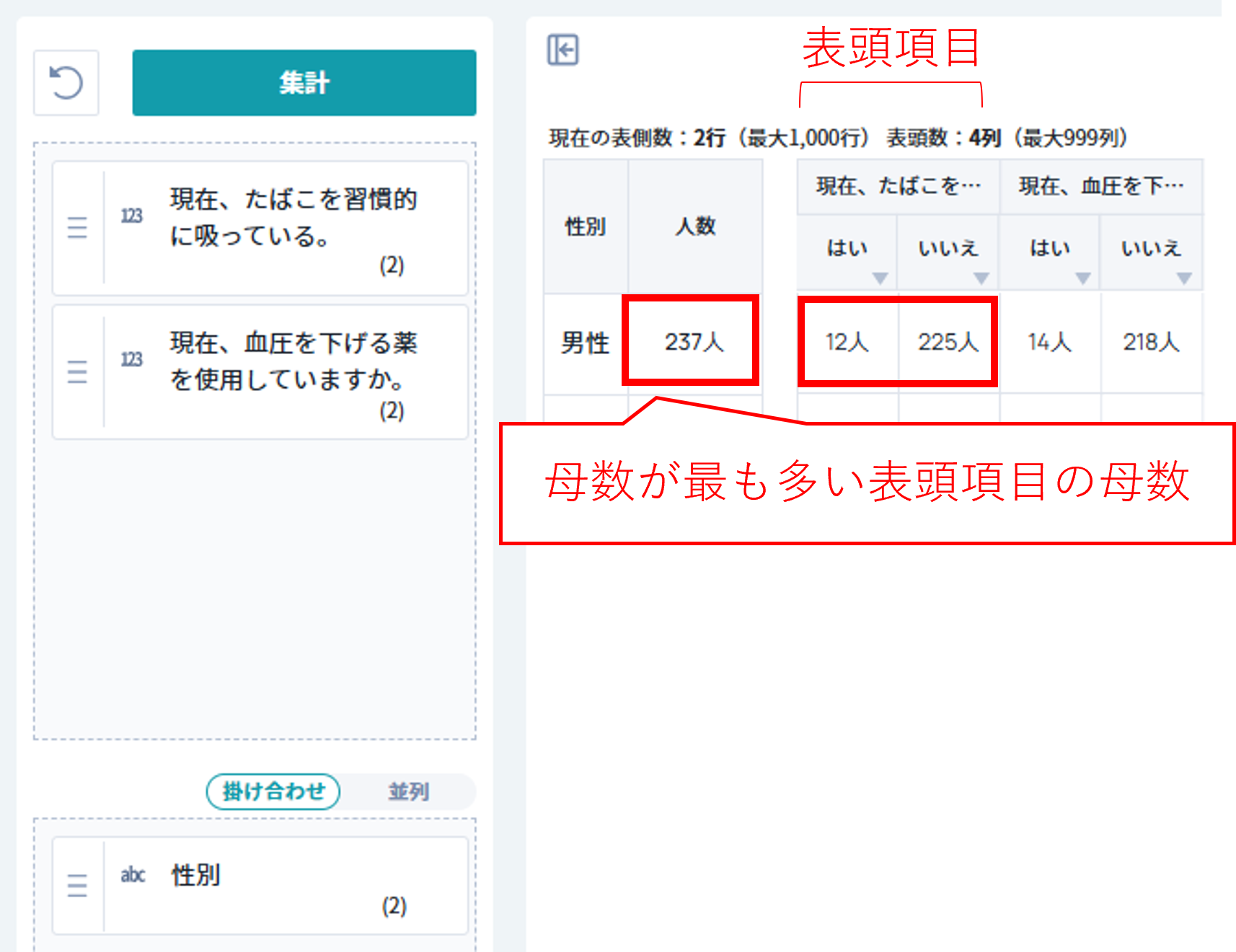The image size is (1236, 952).
Task: Click the 集計 aggregate button
Action: pos(304,83)
